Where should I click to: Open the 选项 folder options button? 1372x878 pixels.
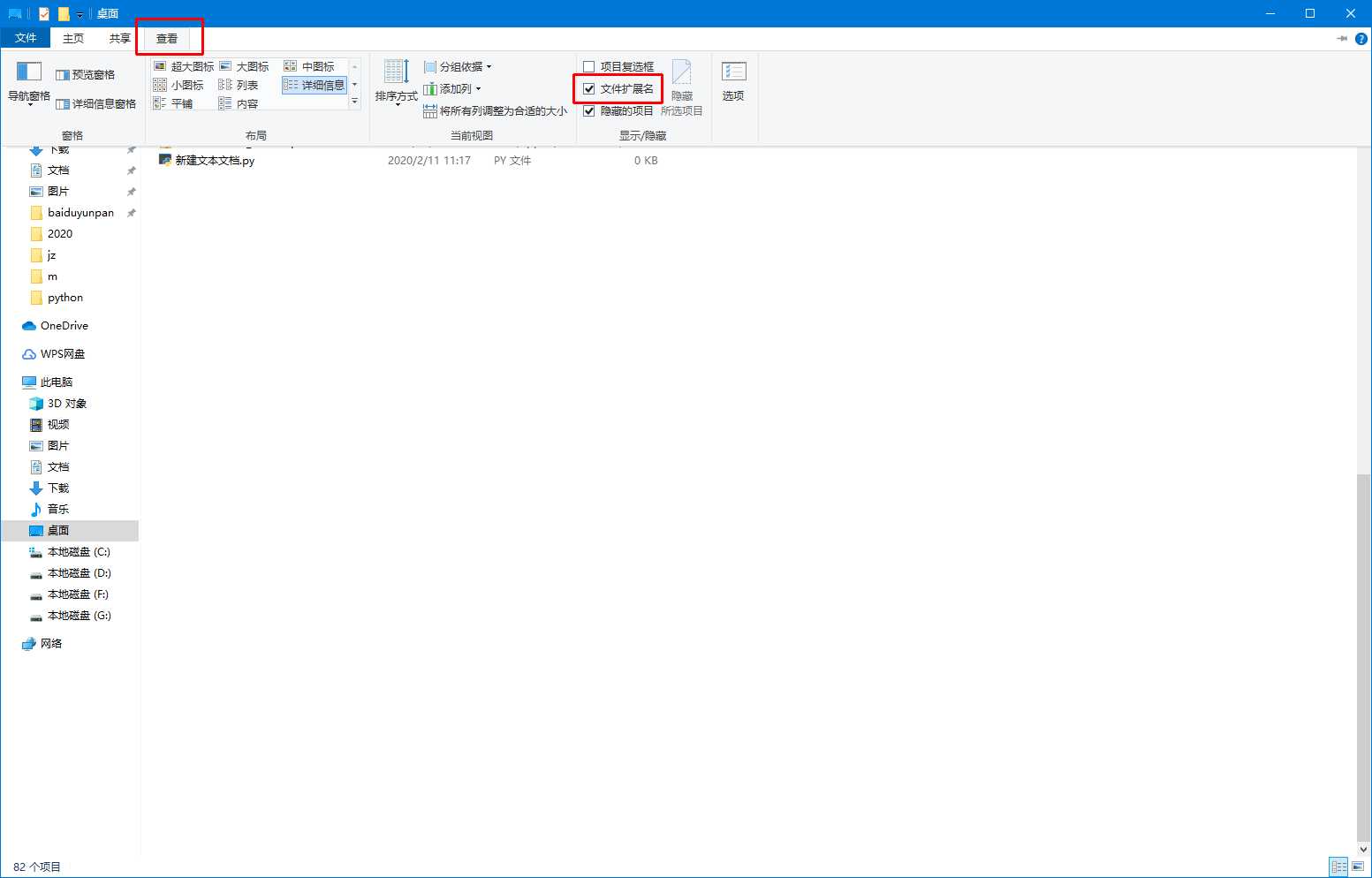tap(733, 81)
